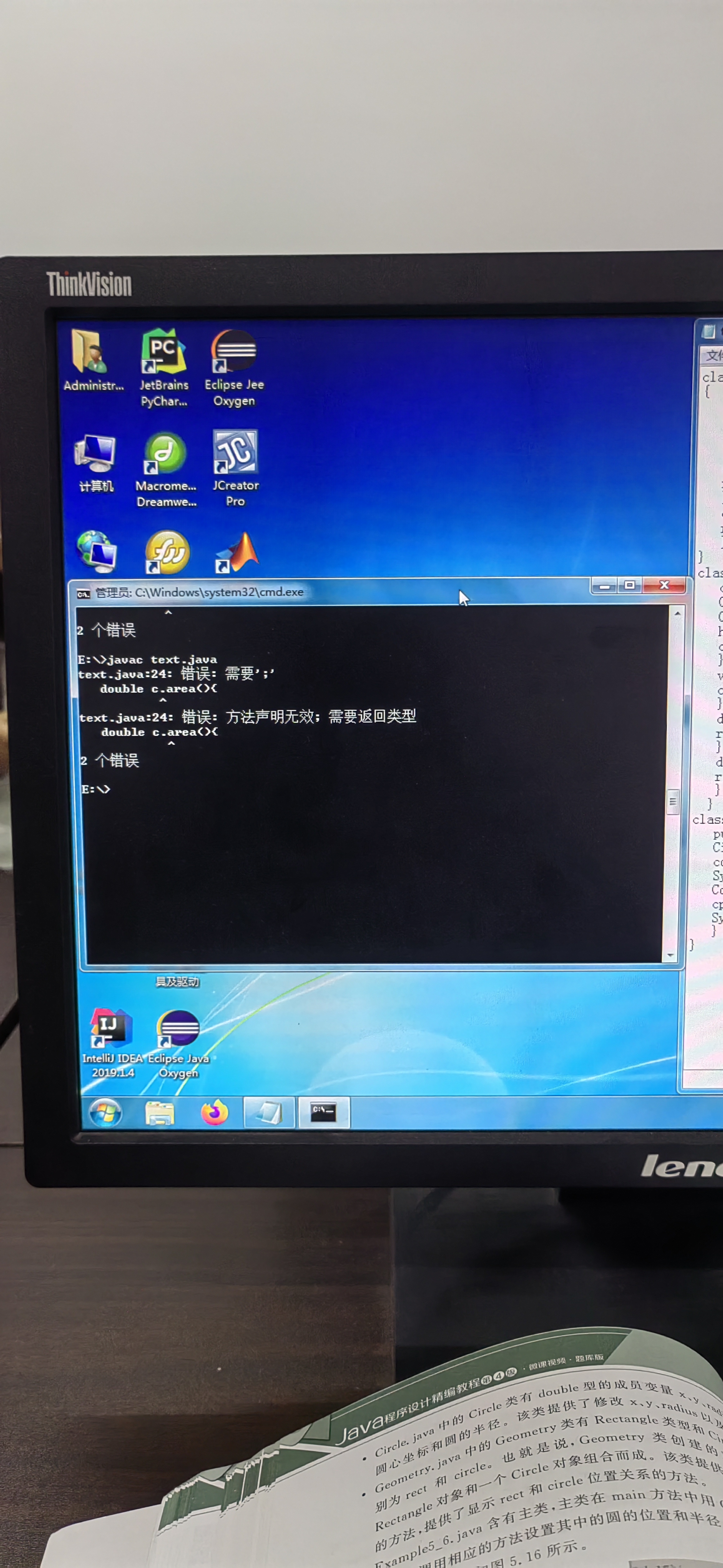Maximize the cmd.exe window
The height and width of the screenshot is (1568, 723).
coord(630,586)
